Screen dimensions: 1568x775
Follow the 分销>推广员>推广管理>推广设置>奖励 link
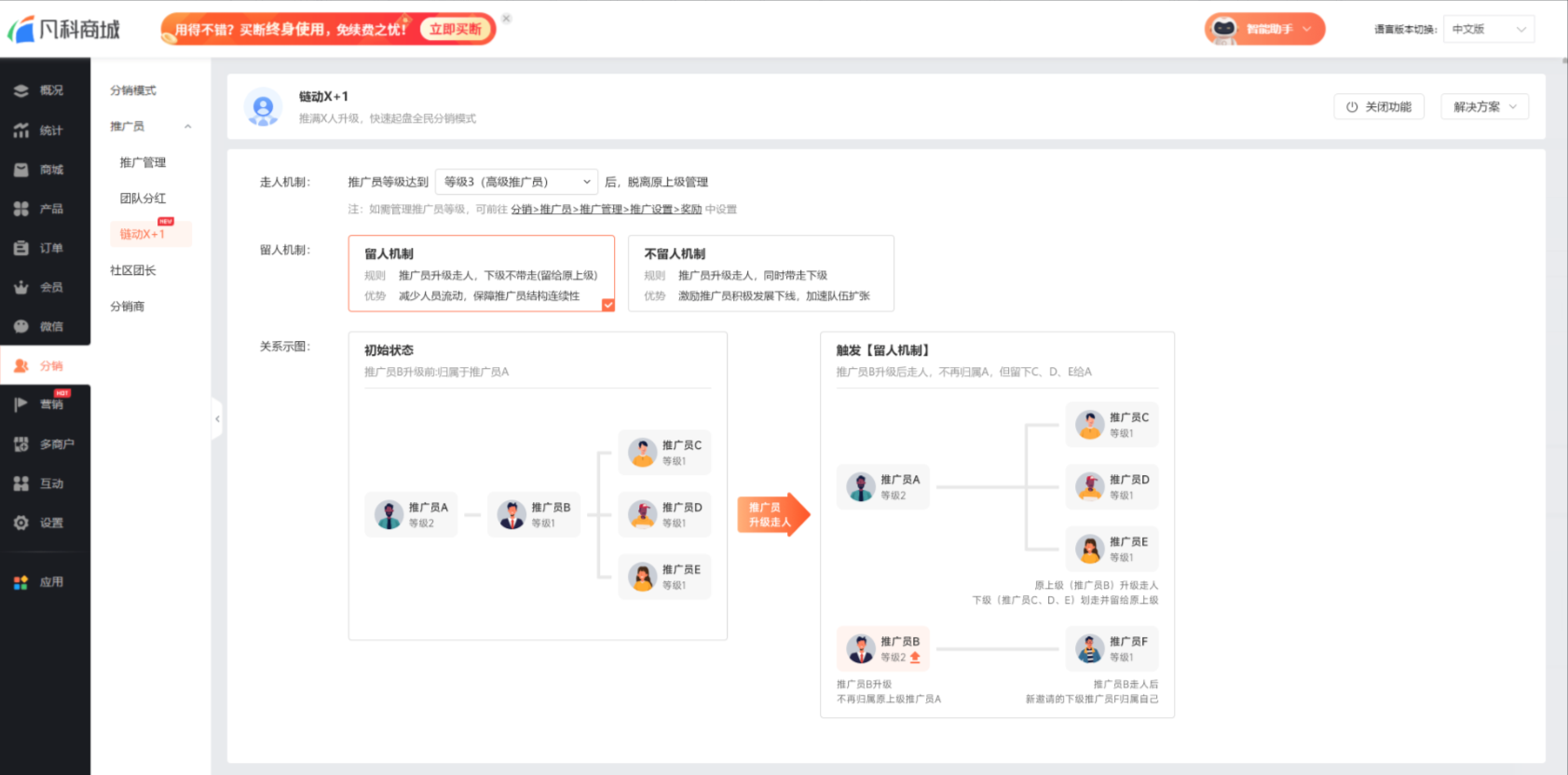point(607,210)
